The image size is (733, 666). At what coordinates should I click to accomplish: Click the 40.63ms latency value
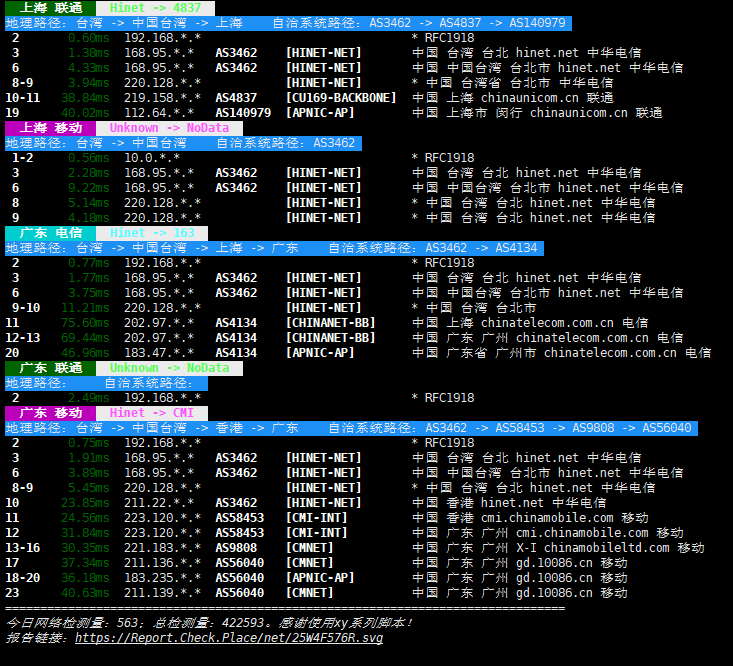[85, 593]
